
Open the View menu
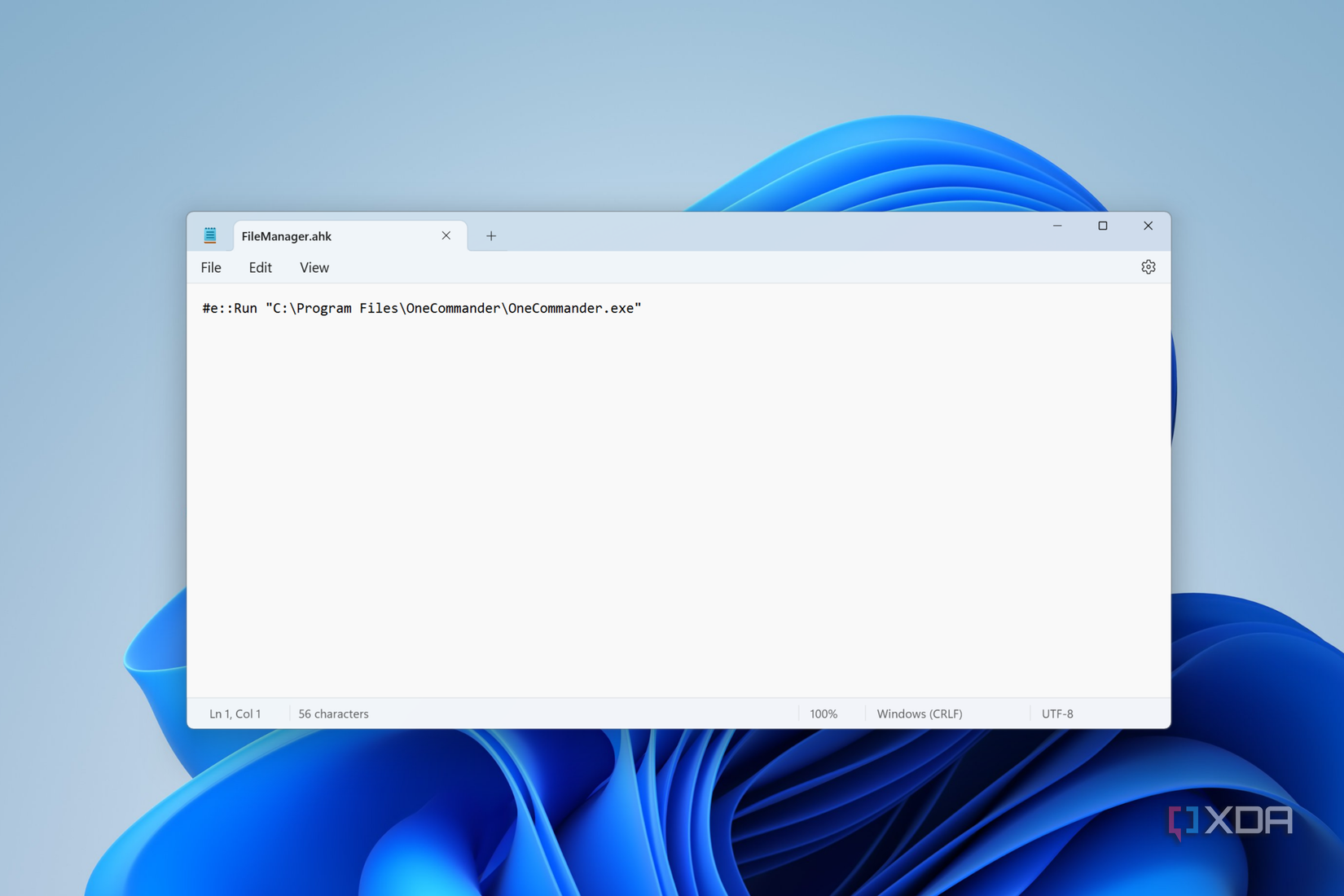[314, 267]
